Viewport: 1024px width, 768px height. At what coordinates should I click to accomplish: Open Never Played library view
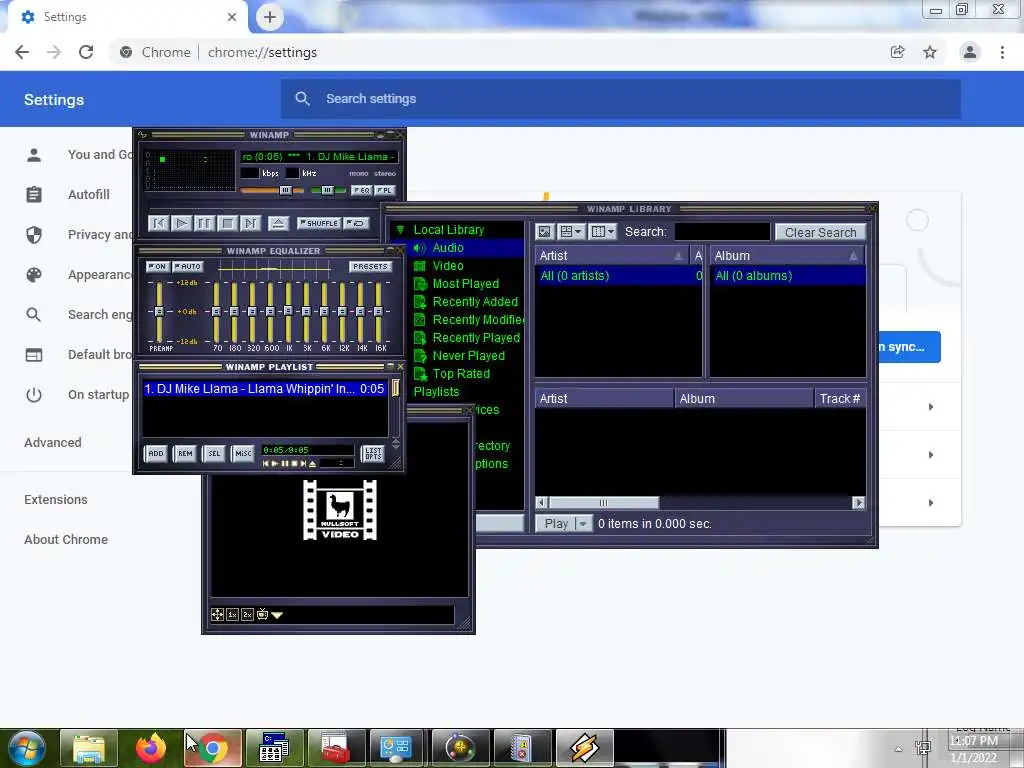(x=468, y=356)
